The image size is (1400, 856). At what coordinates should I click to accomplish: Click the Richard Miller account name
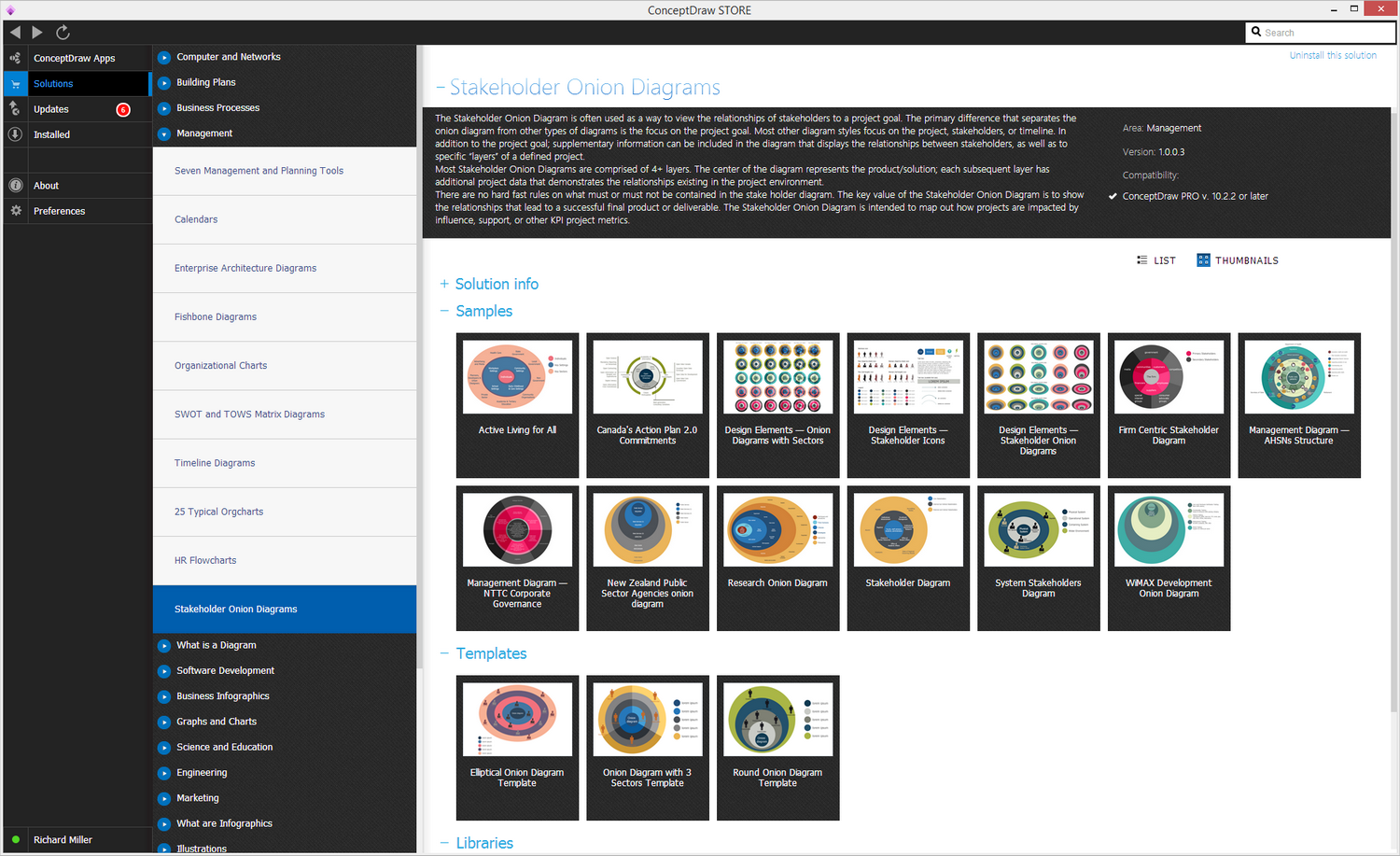pos(63,840)
